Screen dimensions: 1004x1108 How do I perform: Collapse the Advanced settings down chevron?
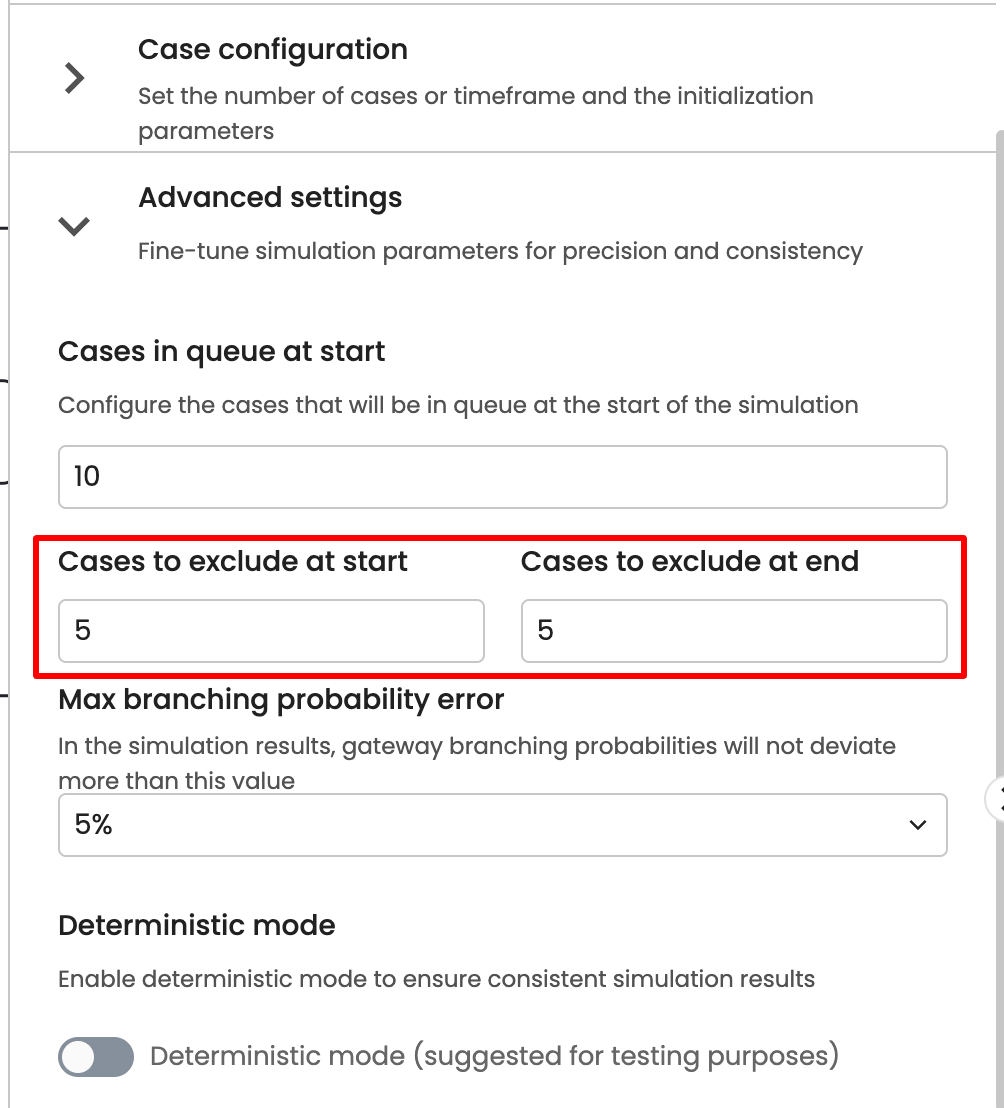point(74,226)
